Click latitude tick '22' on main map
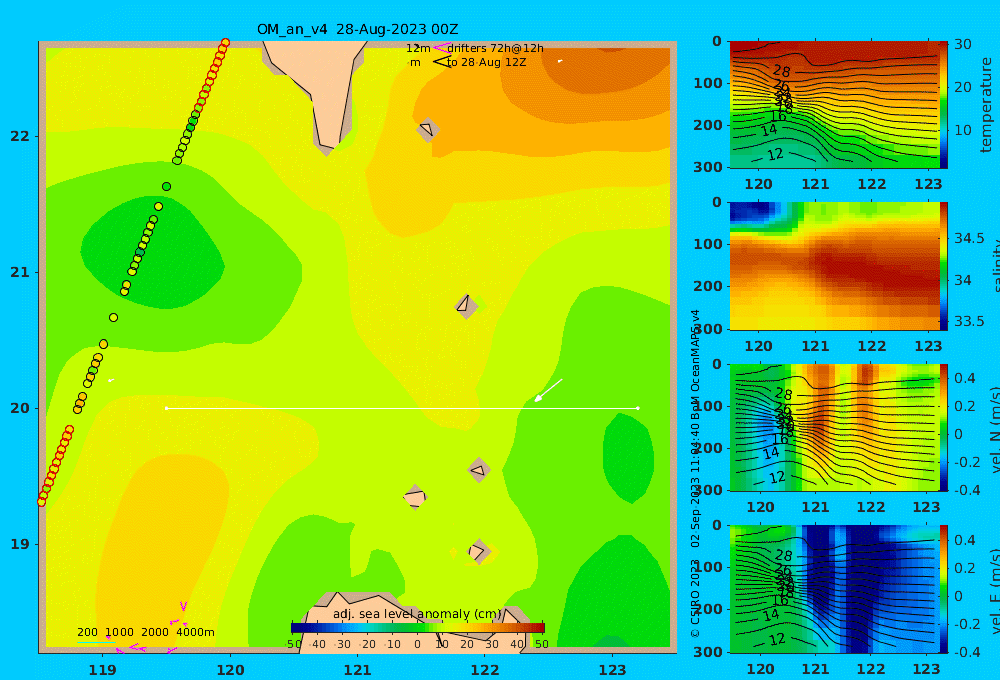 (20, 136)
